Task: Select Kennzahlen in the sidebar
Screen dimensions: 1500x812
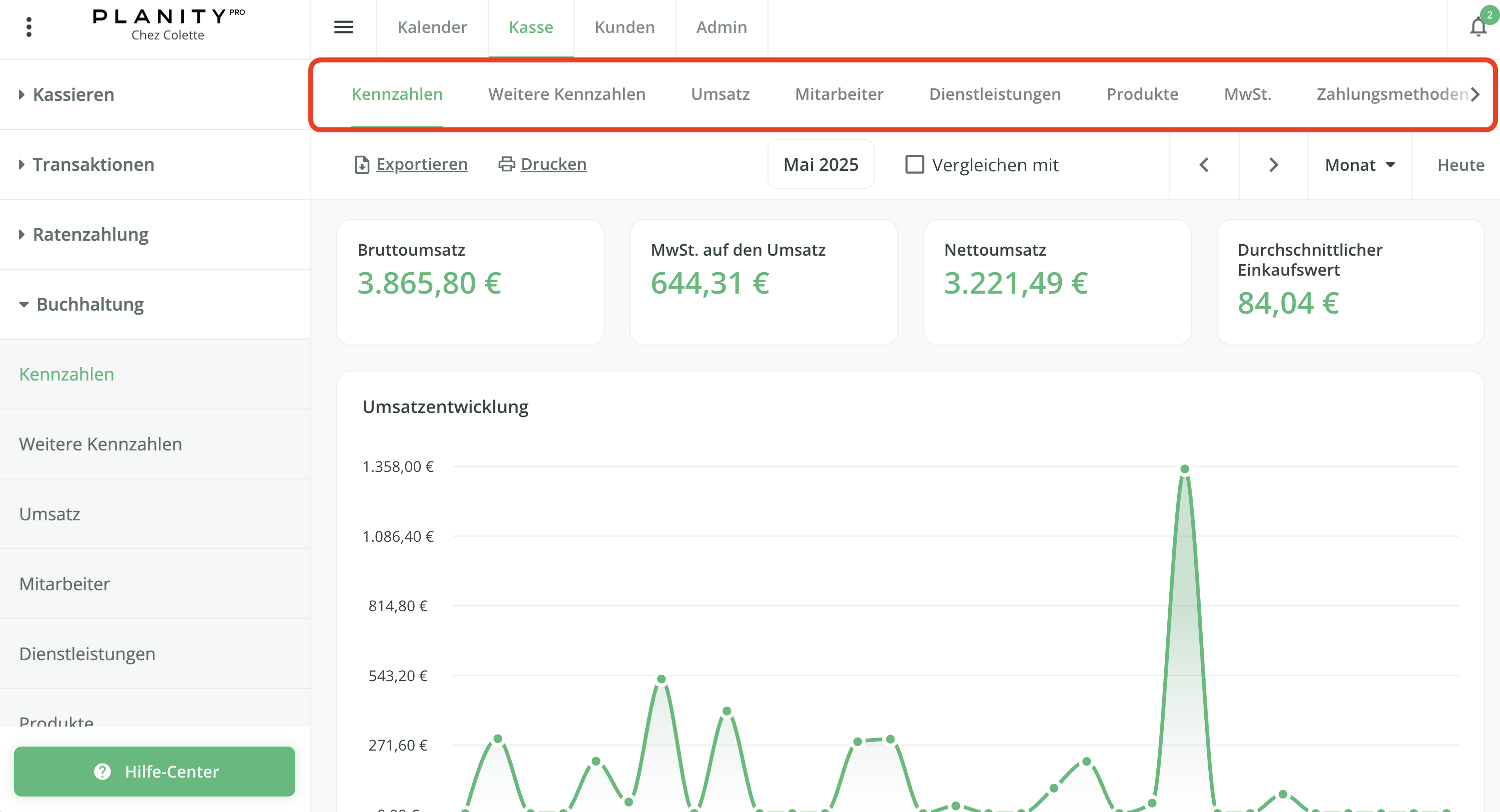Action: coord(155,374)
